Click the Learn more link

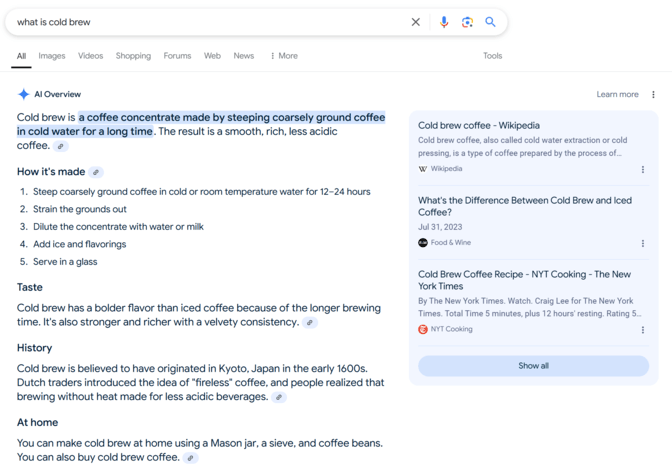617,95
